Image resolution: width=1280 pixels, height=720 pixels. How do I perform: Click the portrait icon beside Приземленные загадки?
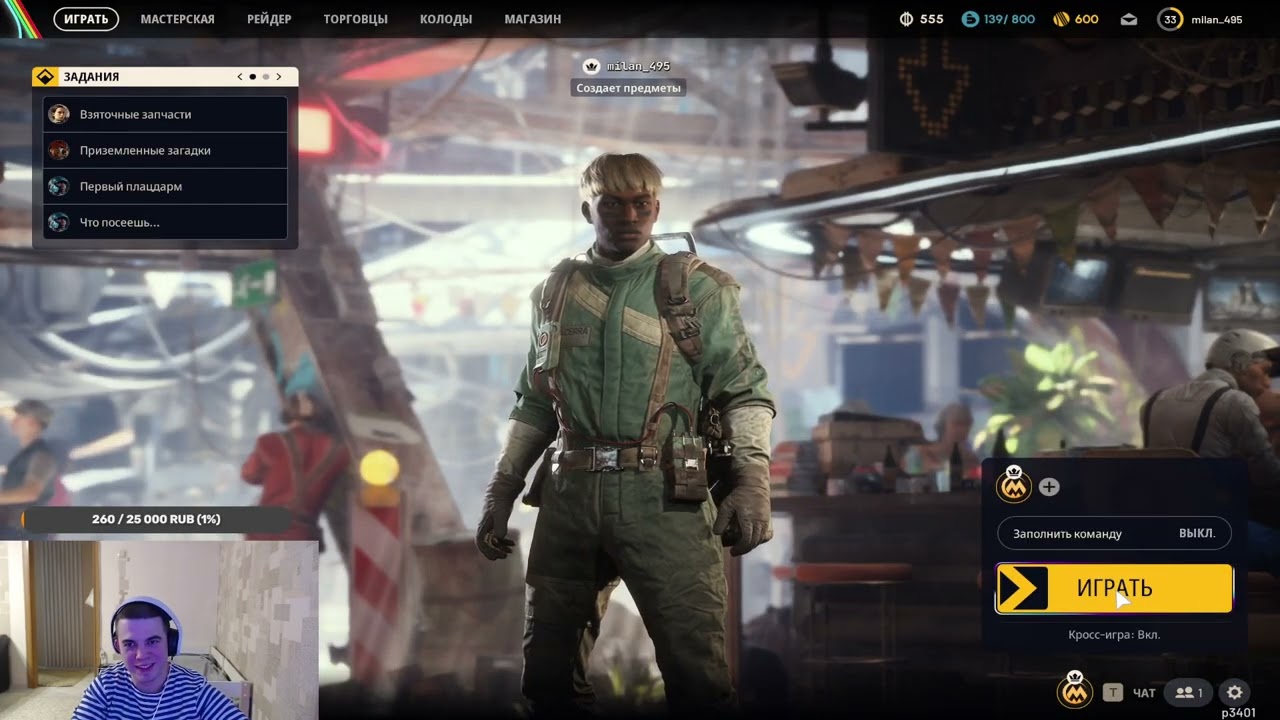59,150
